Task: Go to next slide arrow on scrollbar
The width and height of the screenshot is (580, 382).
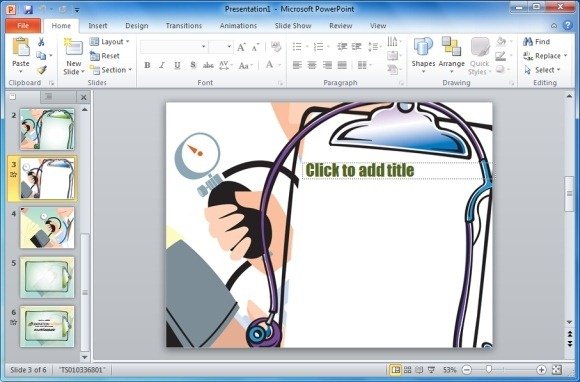Action: click(x=570, y=344)
